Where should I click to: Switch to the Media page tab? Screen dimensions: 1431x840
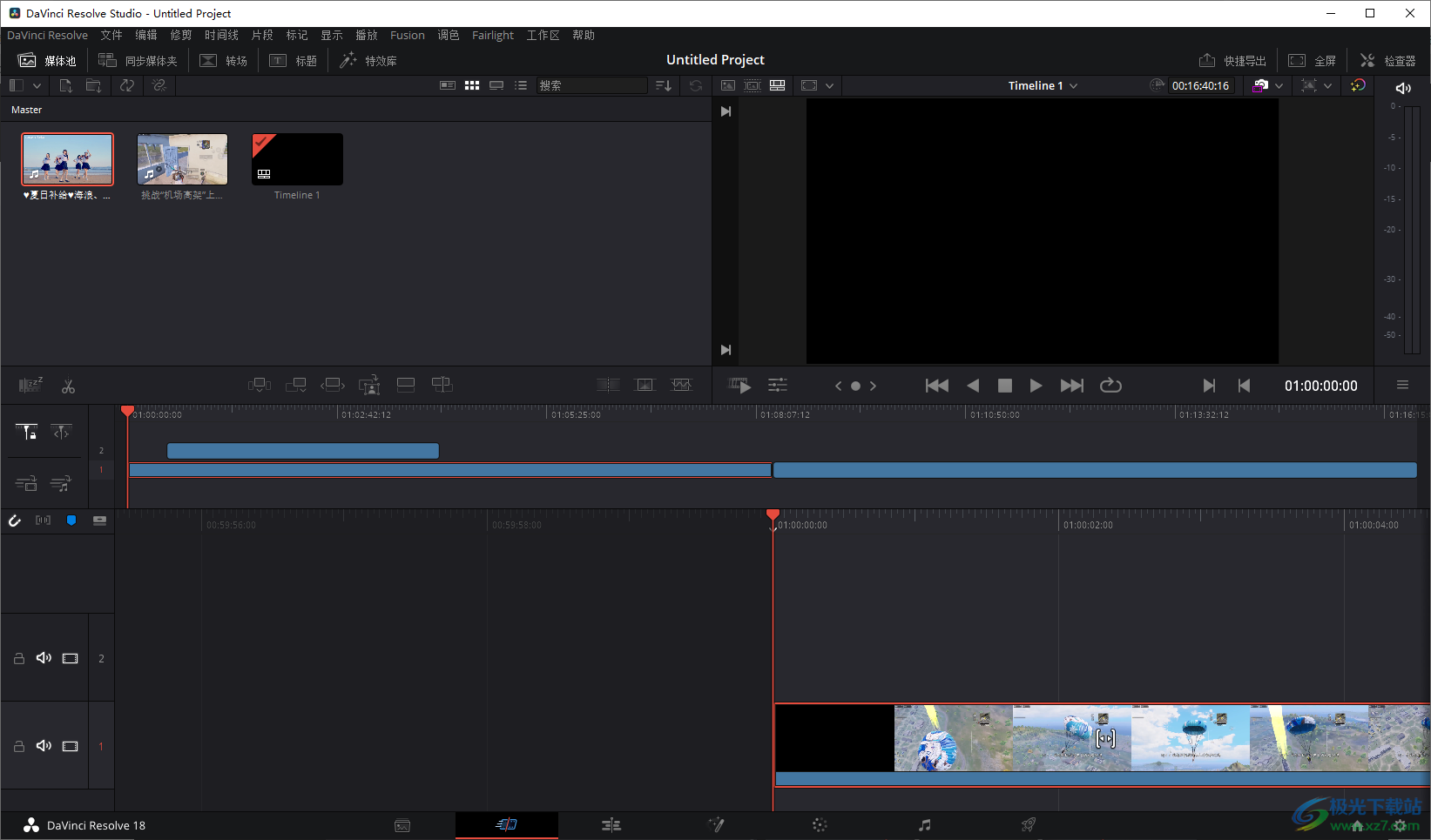(x=402, y=825)
